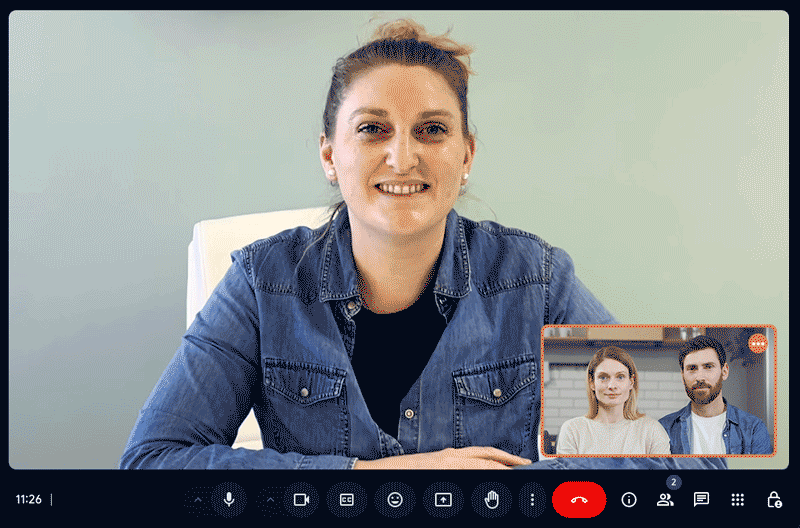This screenshot has width=800, height=528.
Task: Open the in-call chat messages
Action: [x=701, y=499]
